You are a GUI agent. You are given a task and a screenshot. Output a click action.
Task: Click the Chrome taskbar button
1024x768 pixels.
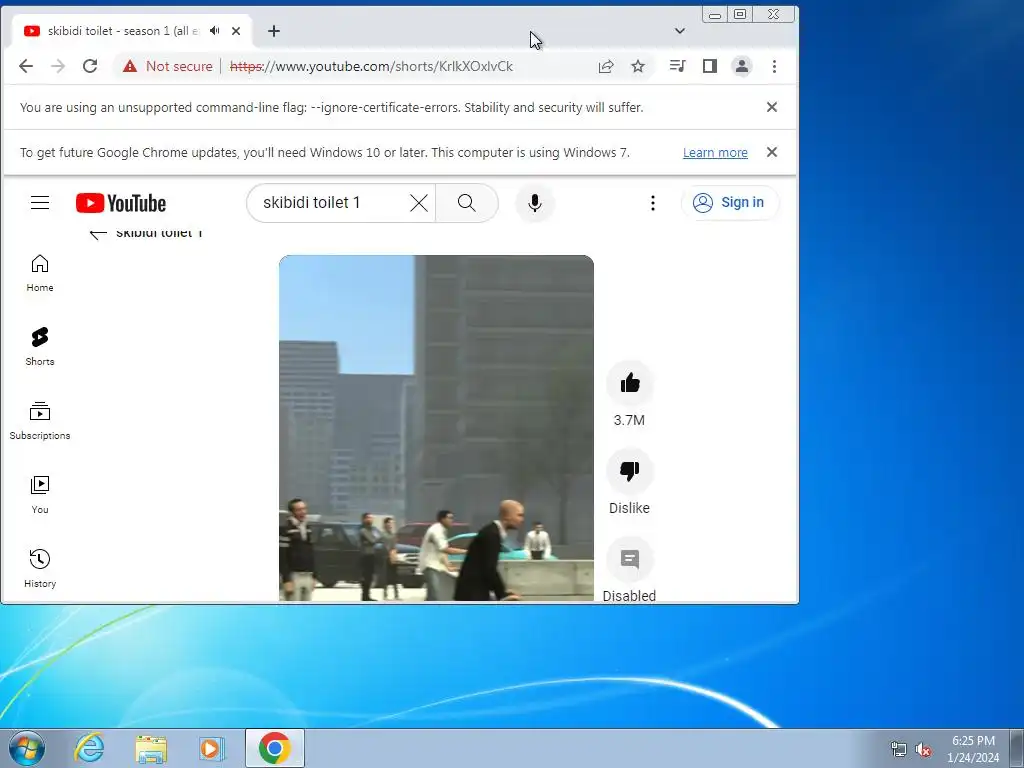[275, 748]
